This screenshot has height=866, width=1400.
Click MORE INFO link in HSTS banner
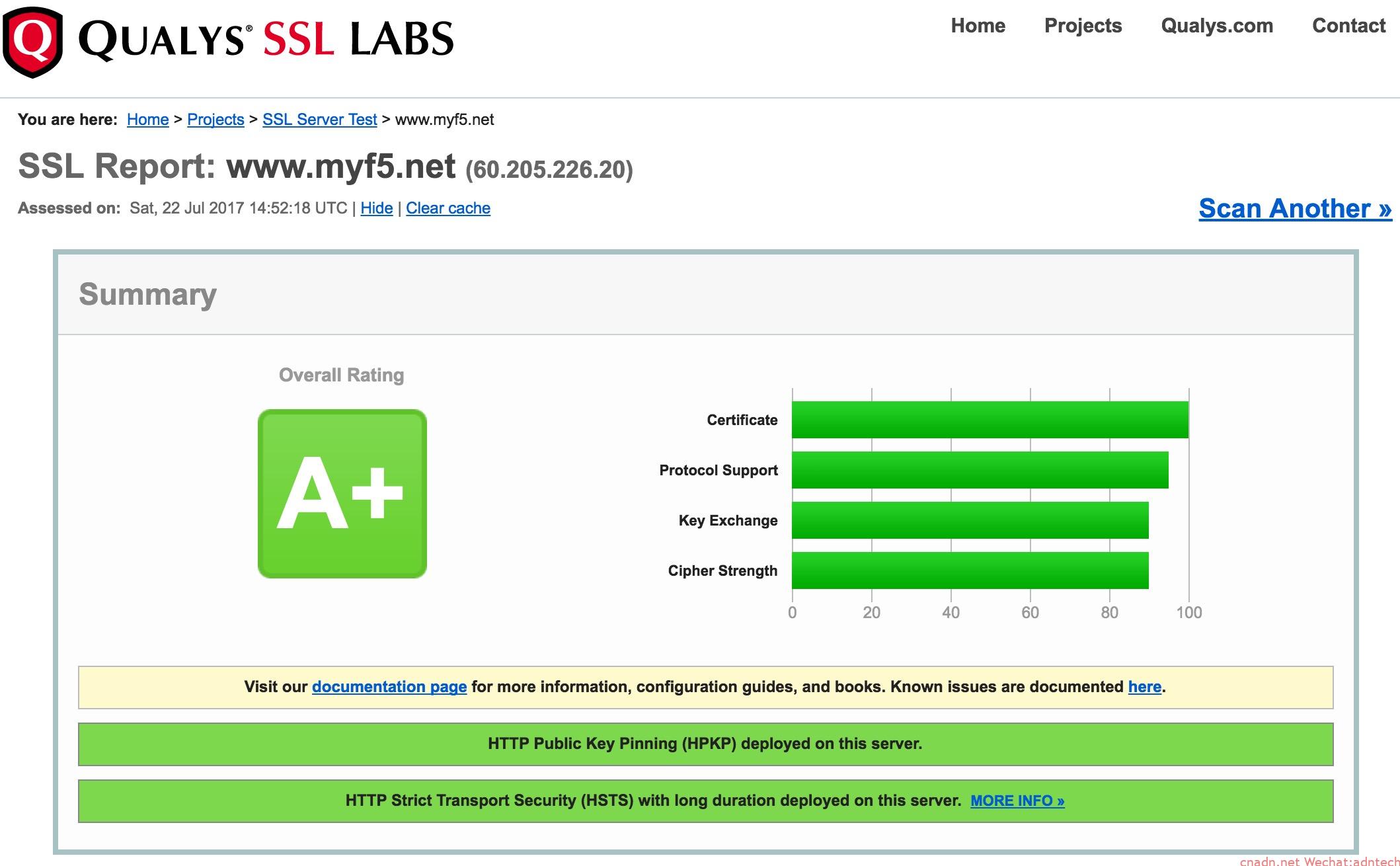point(1017,801)
